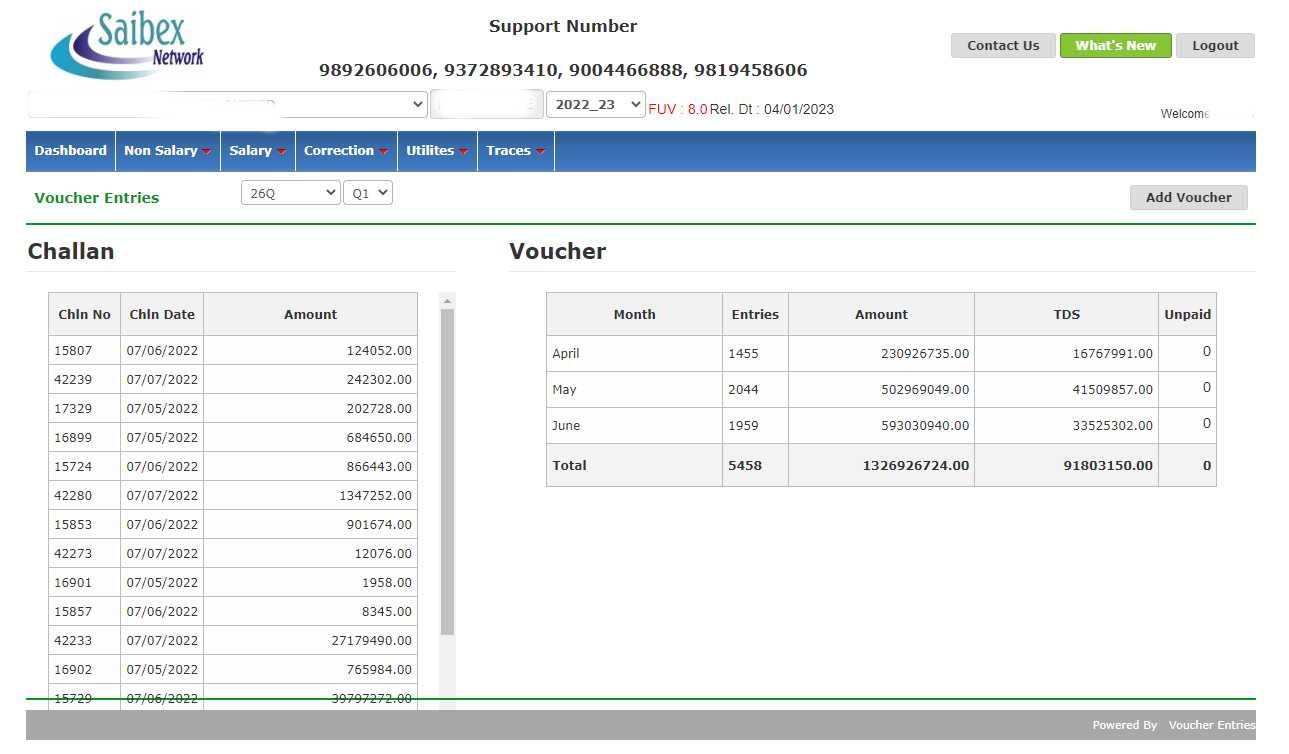This screenshot has width=1289, height=754.
Task: Click the Saibex Network logo
Action: pyautogui.click(x=125, y=42)
